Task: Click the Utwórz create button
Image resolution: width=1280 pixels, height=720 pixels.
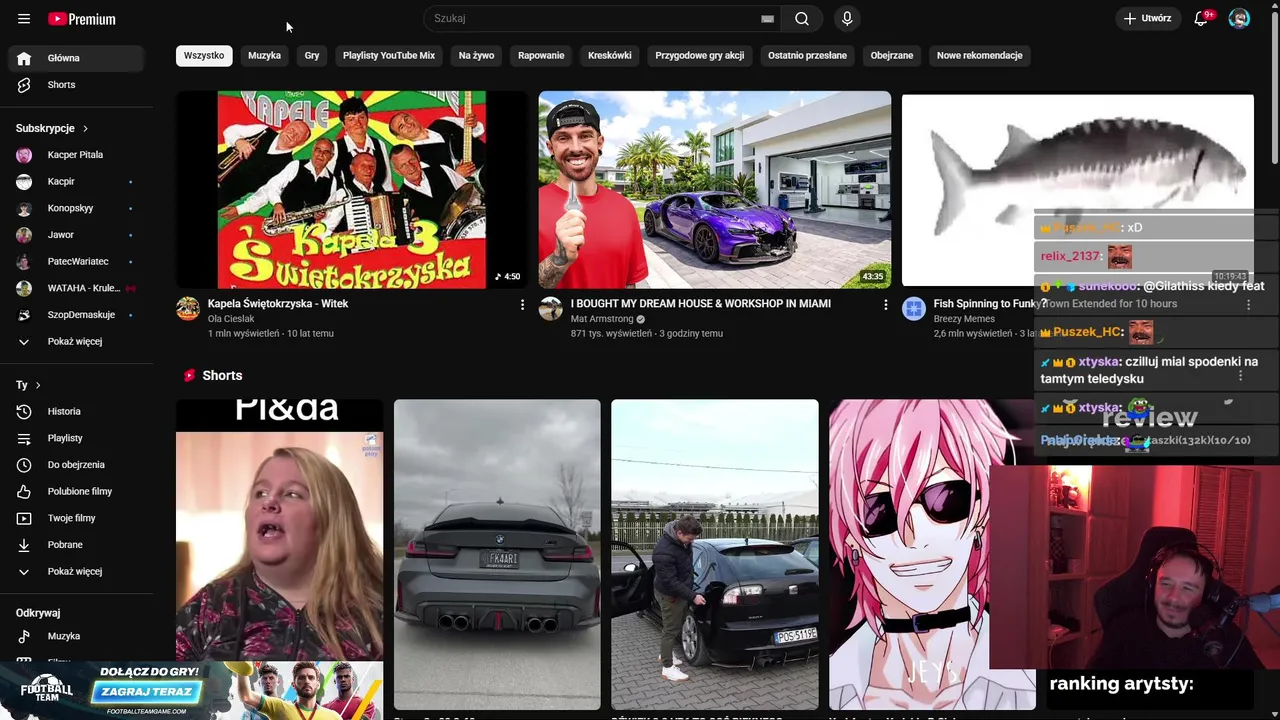Action: [x=1147, y=18]
